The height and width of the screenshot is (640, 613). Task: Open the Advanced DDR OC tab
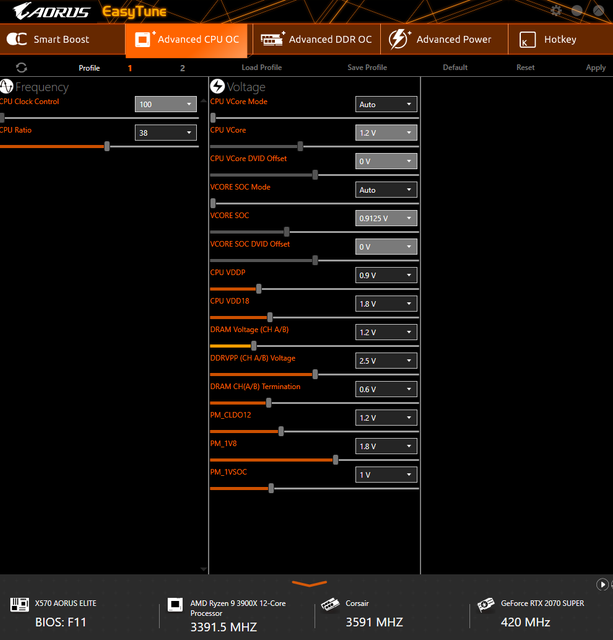(316, 40)
